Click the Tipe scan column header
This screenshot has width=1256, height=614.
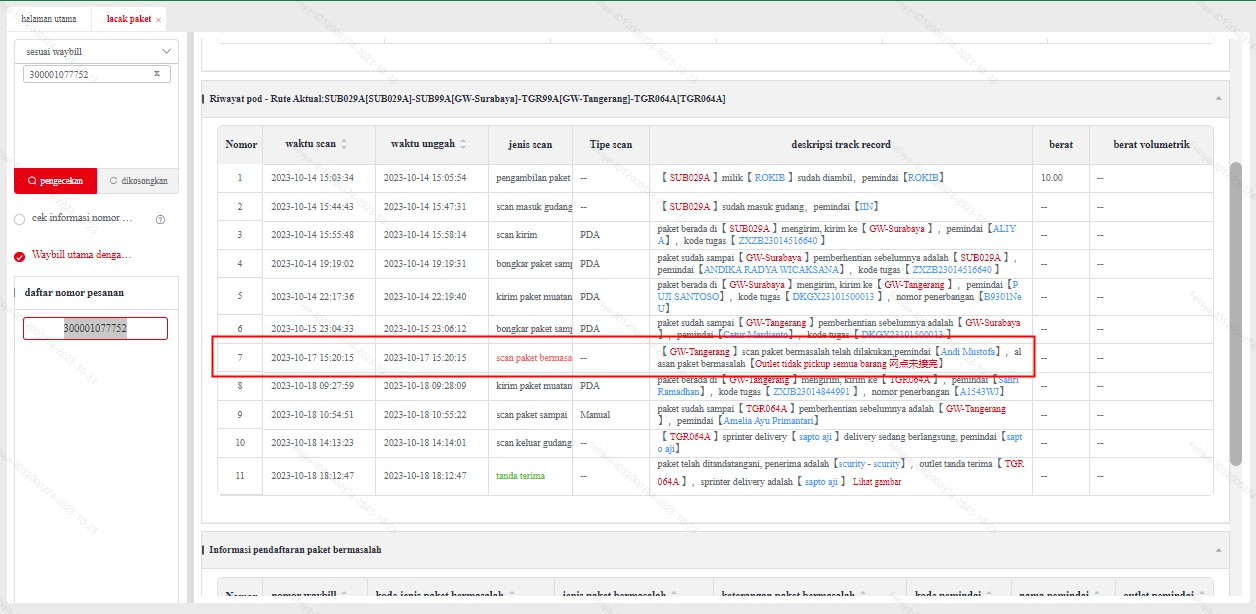pyautogui.click(x=611, y=145)
